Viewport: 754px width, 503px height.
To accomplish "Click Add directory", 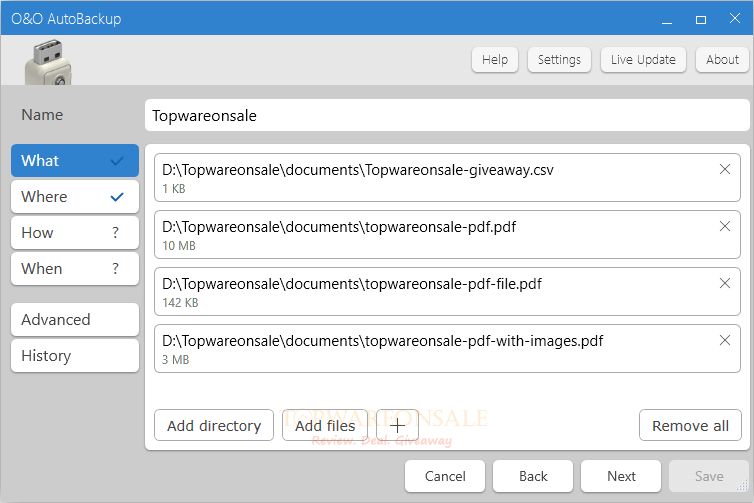I will [214, 425].
